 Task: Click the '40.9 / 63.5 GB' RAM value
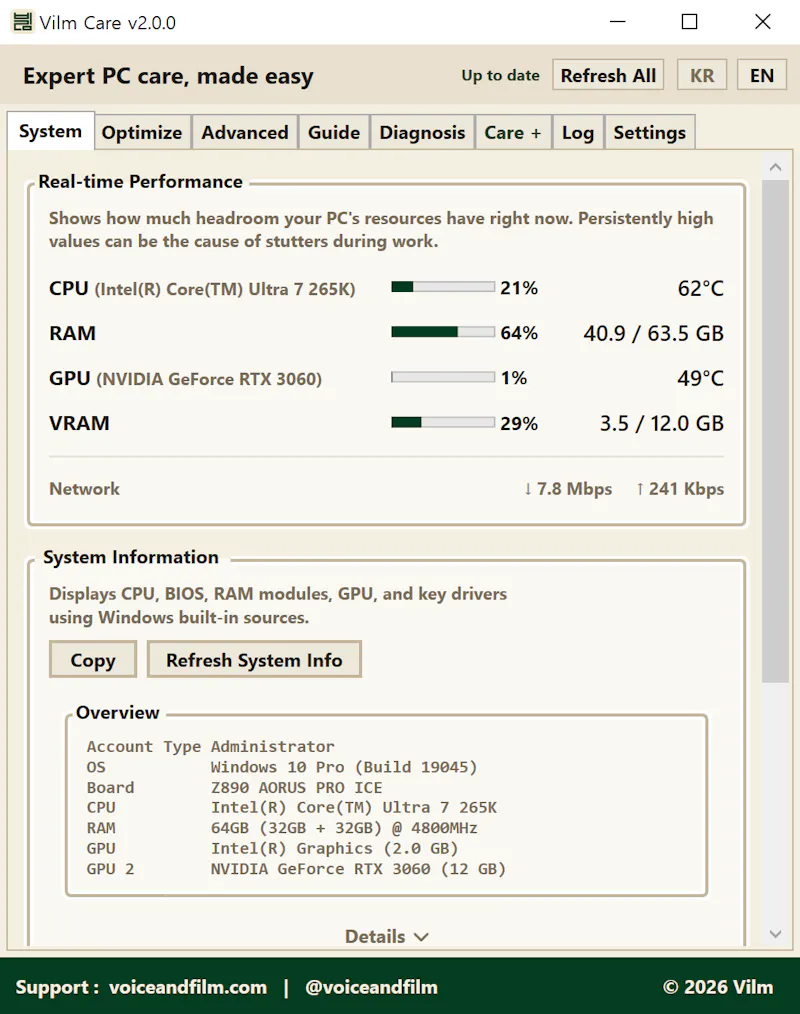click(x=653, y=333)
